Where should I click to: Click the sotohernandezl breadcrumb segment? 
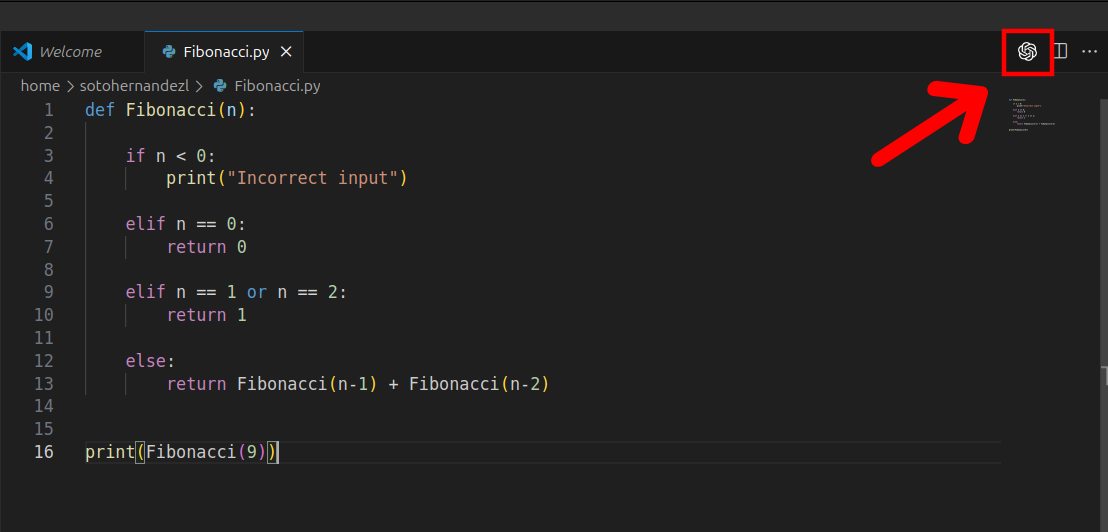point(135,86)
